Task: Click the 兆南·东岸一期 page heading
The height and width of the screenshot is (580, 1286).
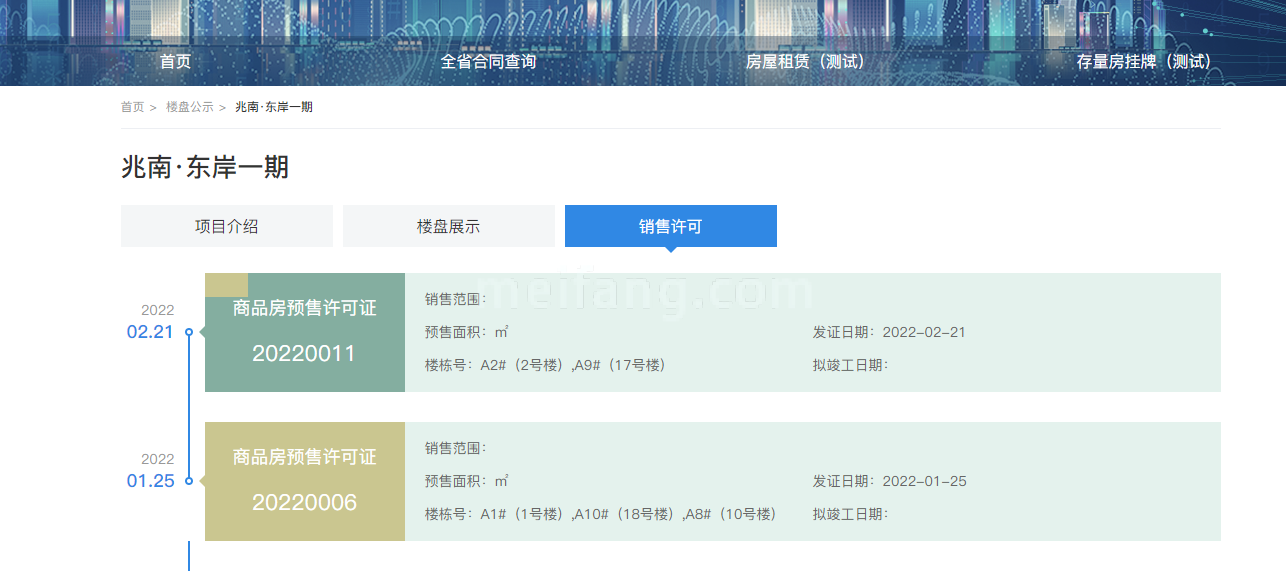Action: point(205,167)
